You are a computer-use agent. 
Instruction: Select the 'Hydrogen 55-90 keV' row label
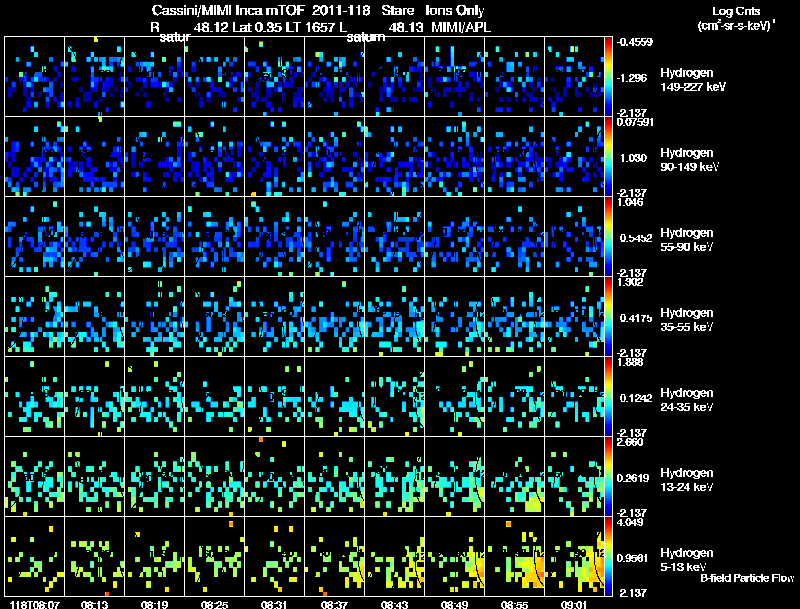click(687, 240)
